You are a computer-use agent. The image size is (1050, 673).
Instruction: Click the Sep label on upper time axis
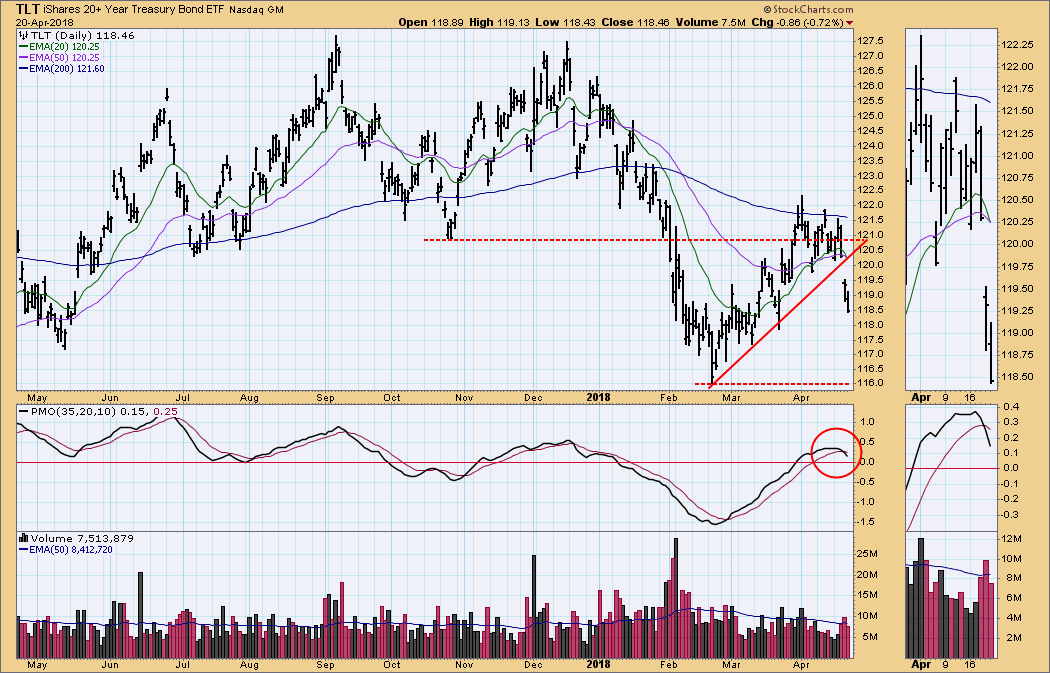pyautogui.click(x=325, y=398)
